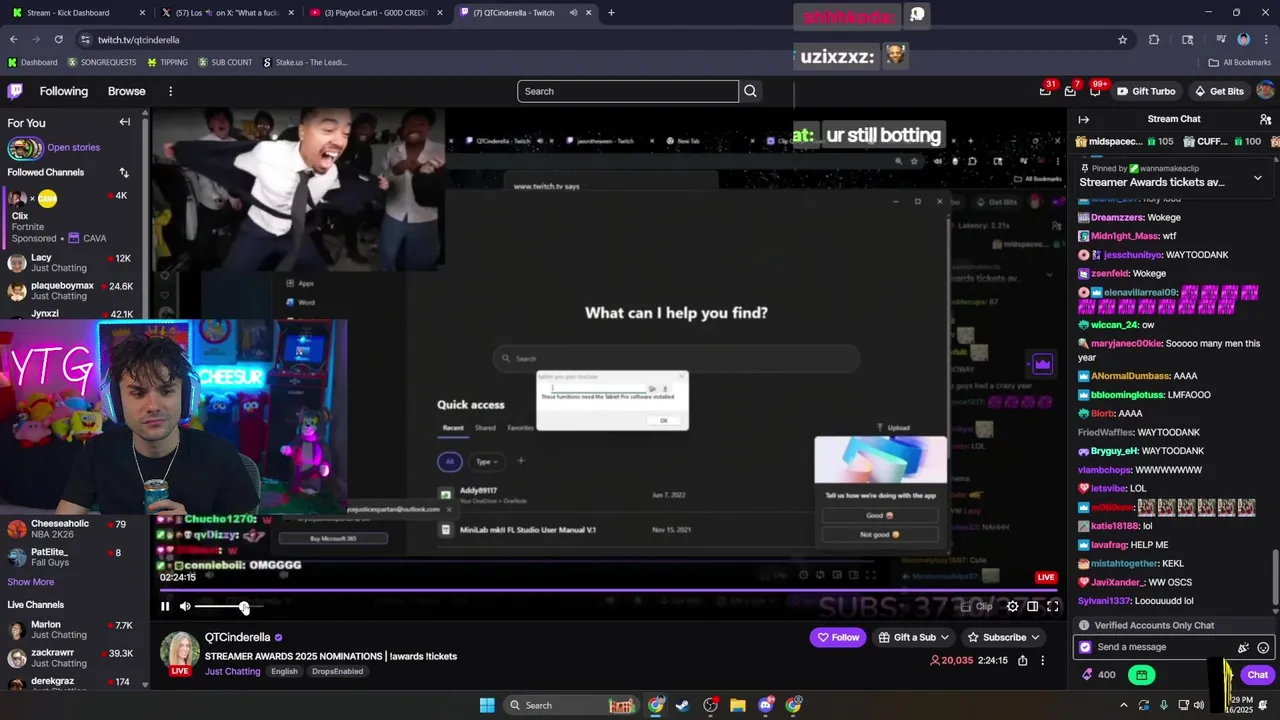Enter fullscreen in video player
The image size is (1280, 720).
(x=1053, y=606)
